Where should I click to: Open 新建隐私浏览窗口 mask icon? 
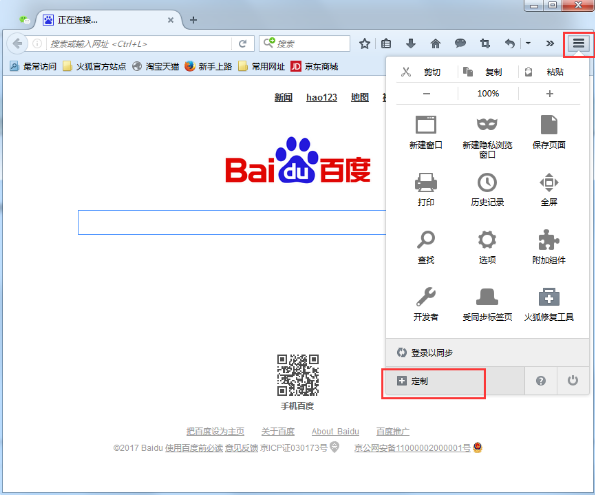[x=487, y=125]
